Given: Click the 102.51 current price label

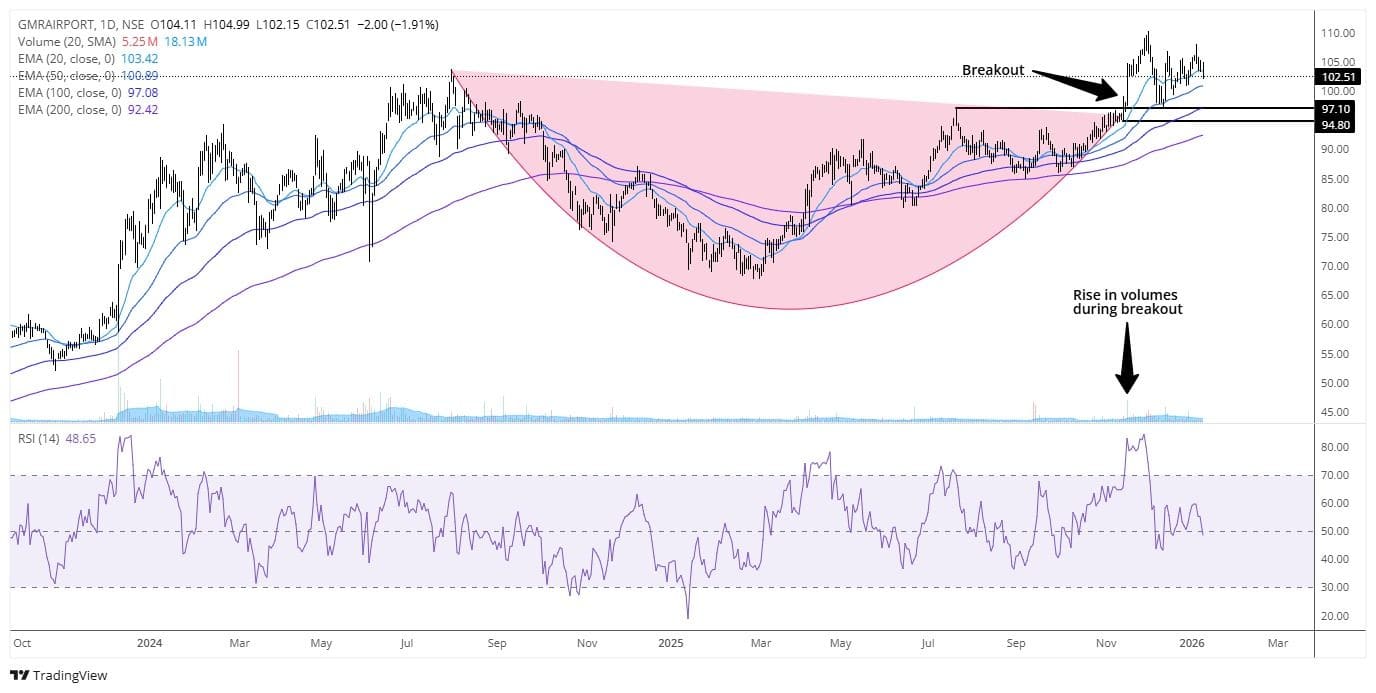Looking at the screenshot, I should tap(1340, 76).
